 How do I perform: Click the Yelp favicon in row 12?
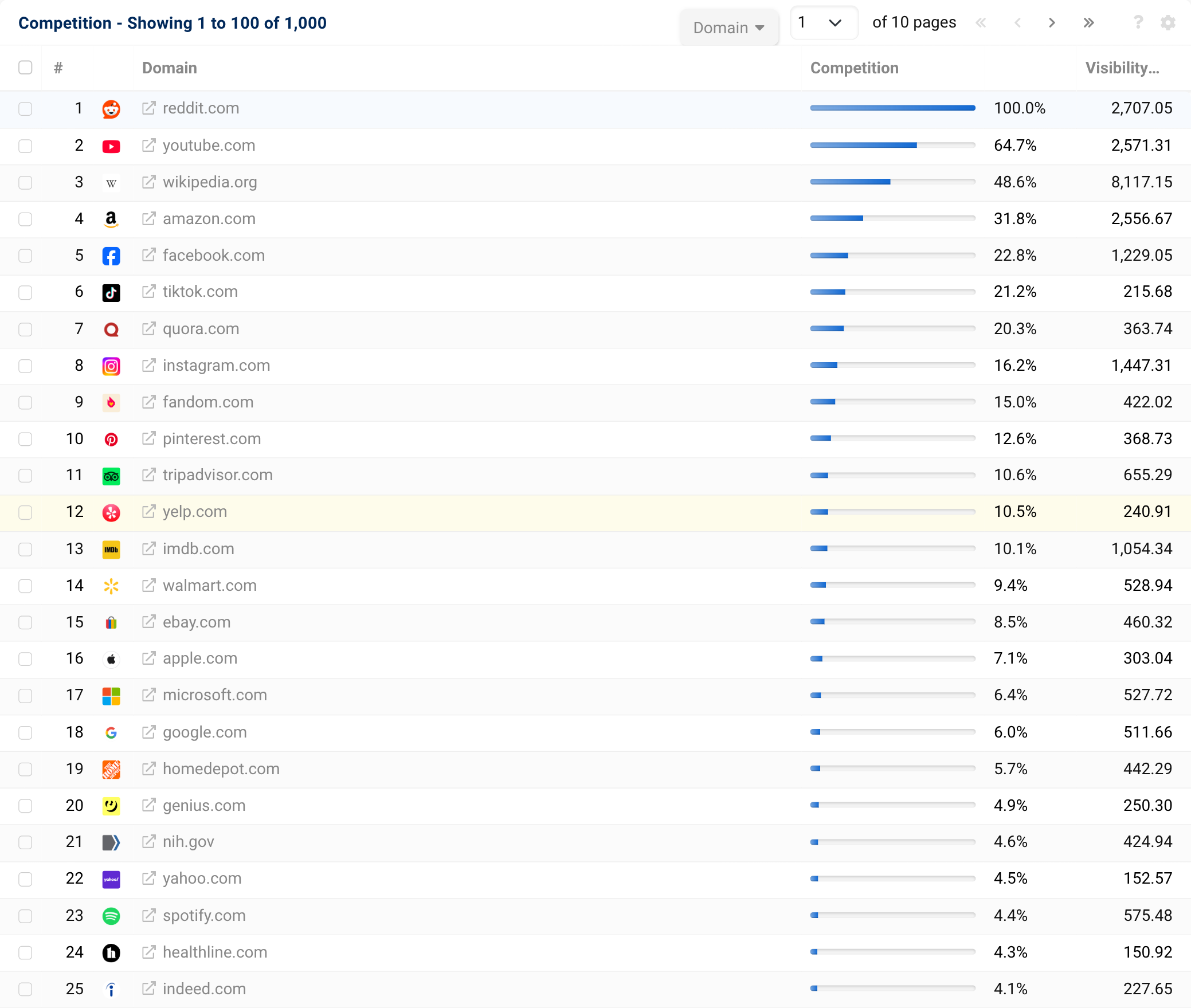coord(111,512)
